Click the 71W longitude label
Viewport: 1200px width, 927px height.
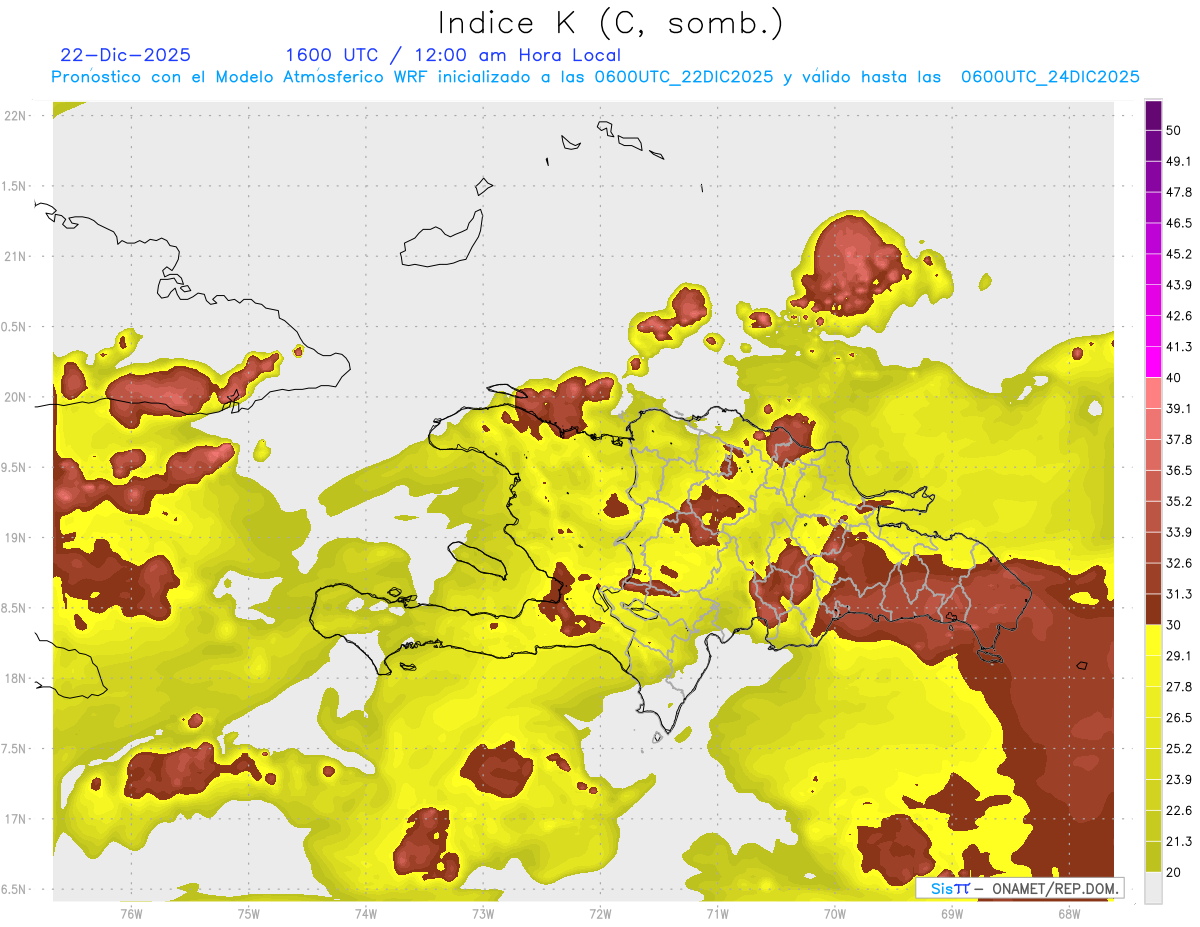pyautogui.click(x=717, y=913)
